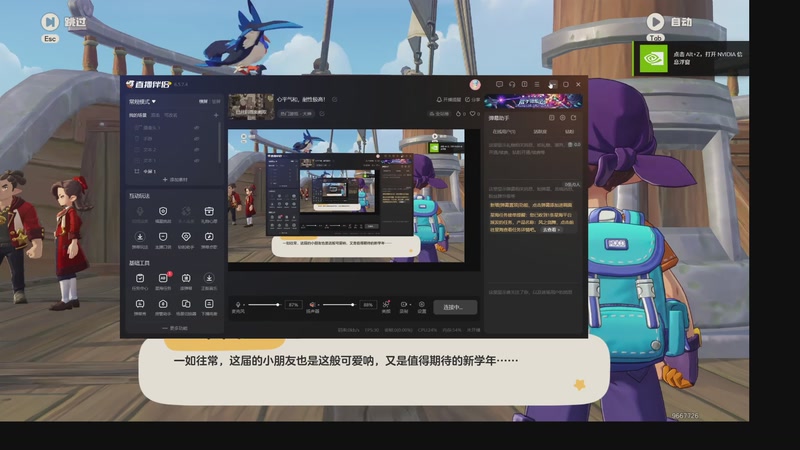Open the 弹幕秀 danmaku show tool
Screen dimensions: 800x450
140,307
